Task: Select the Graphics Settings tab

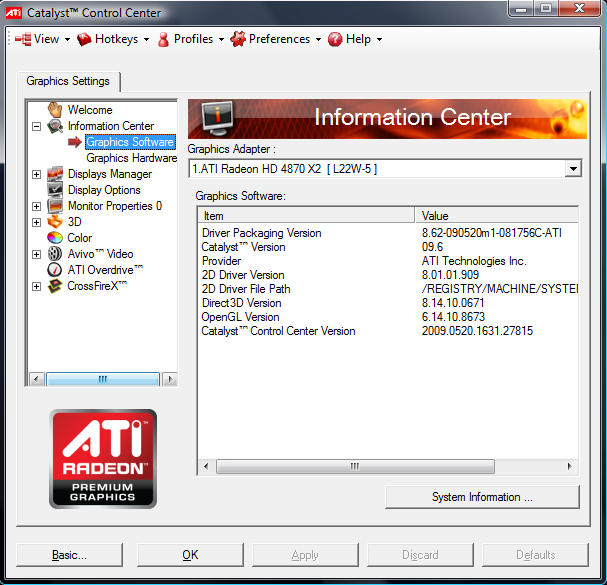Action: [x=68, y=81]
